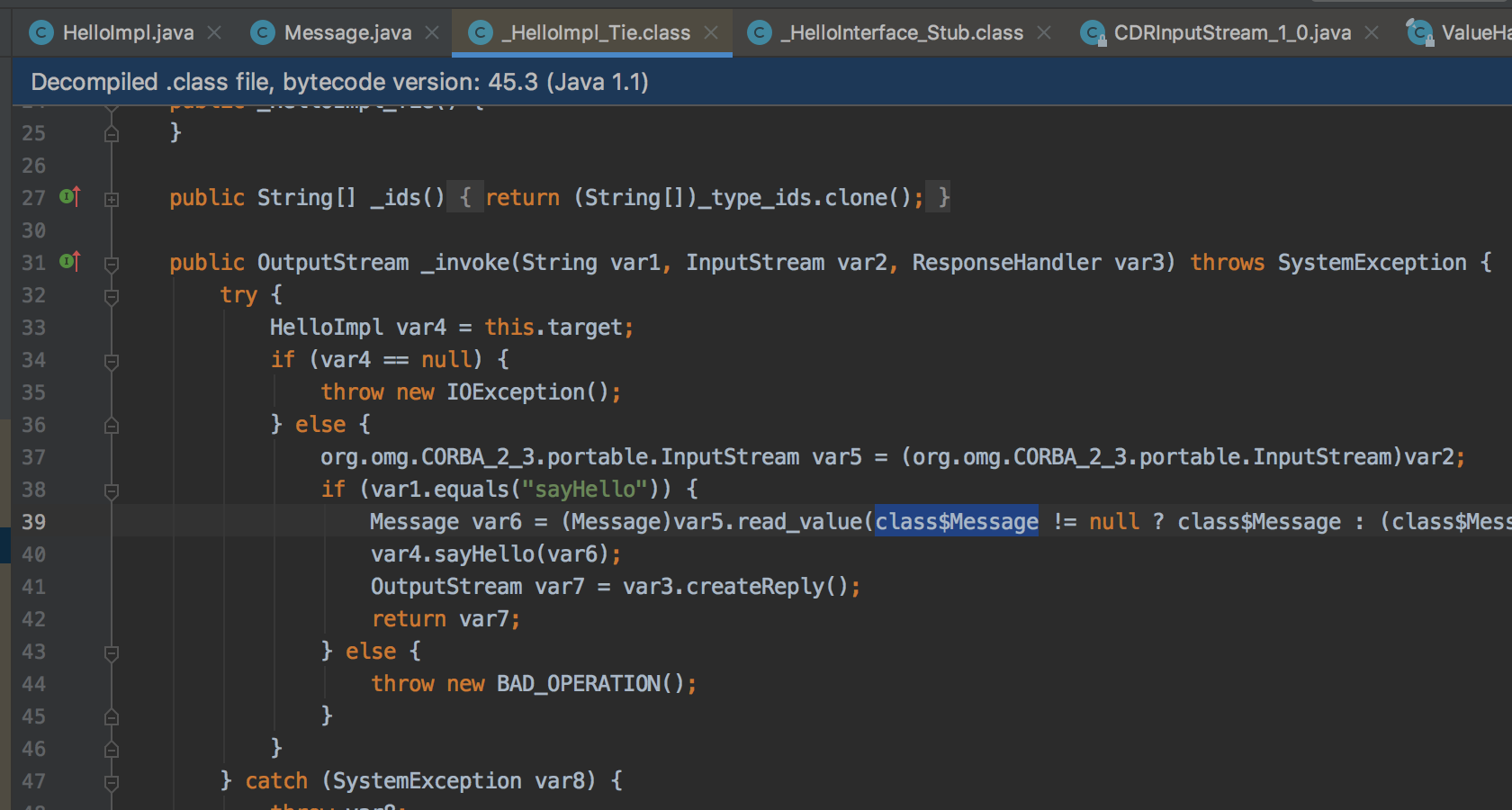Click fold end marker on line 45
Screen dimensions: 1512x810
click(112, 716)
